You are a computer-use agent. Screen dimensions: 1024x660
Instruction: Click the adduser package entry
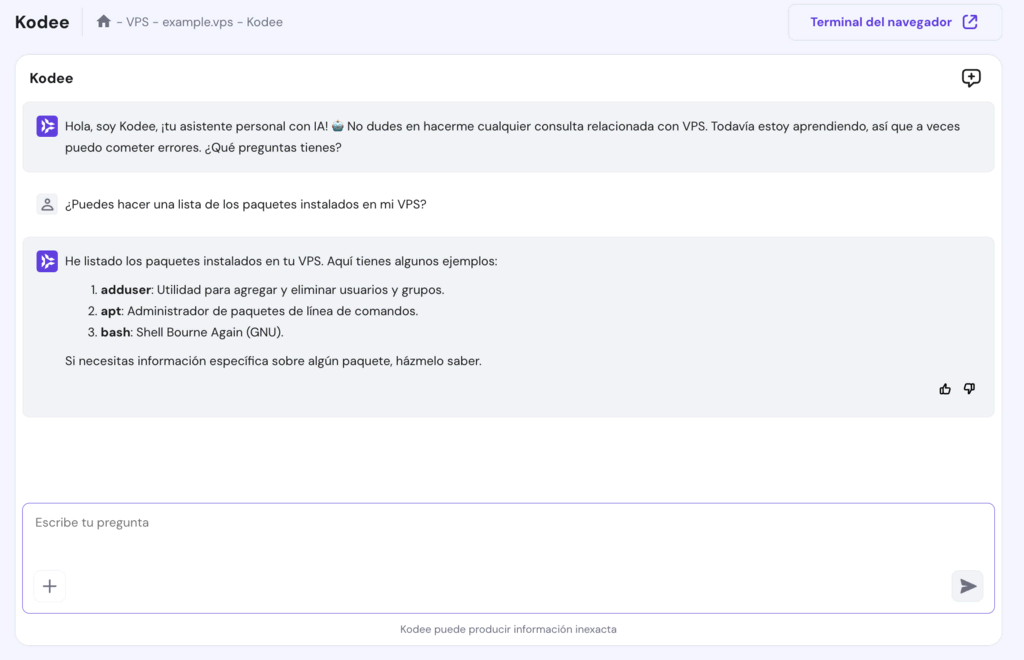click(123, 290)
